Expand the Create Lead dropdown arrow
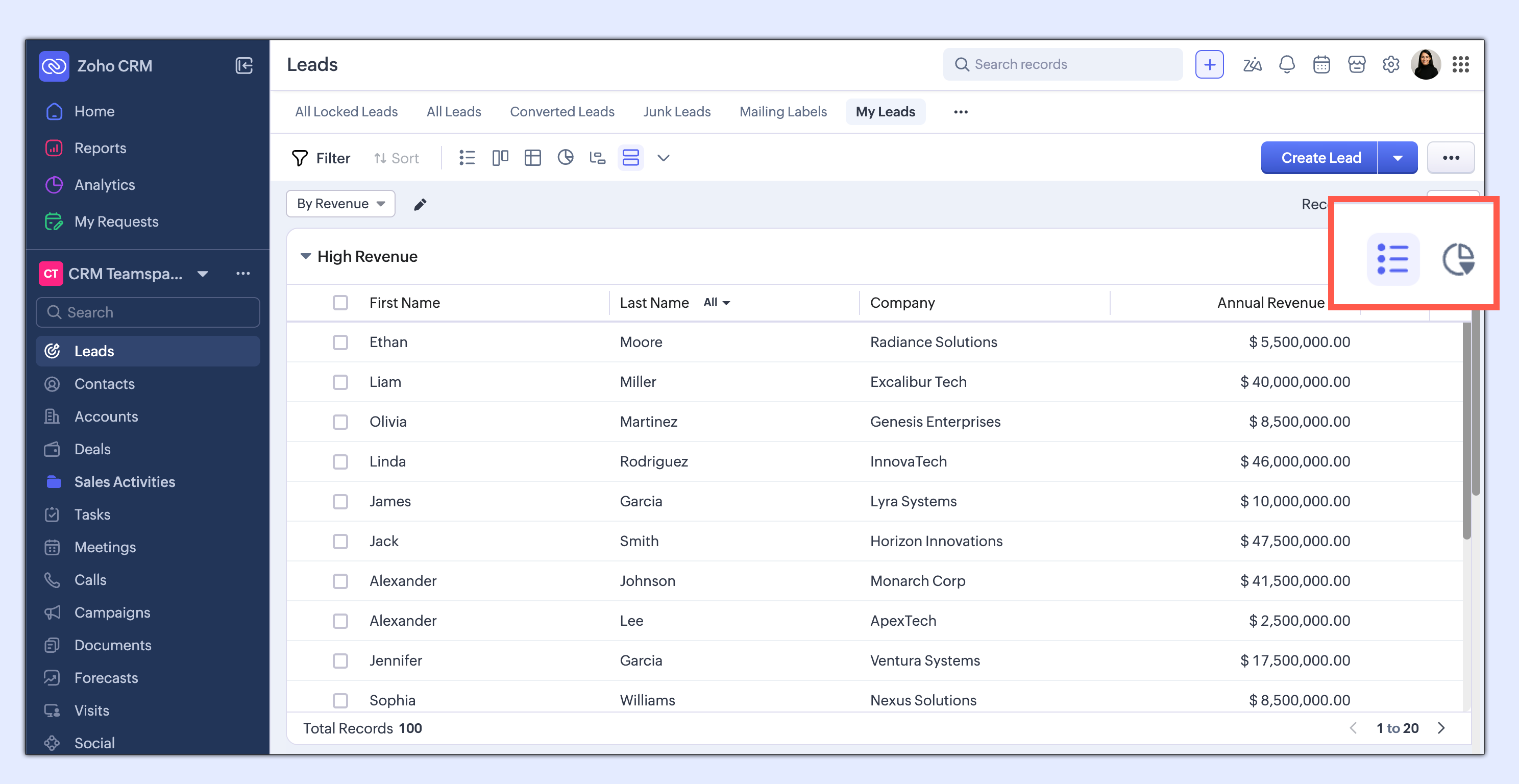 (1397, 158)
